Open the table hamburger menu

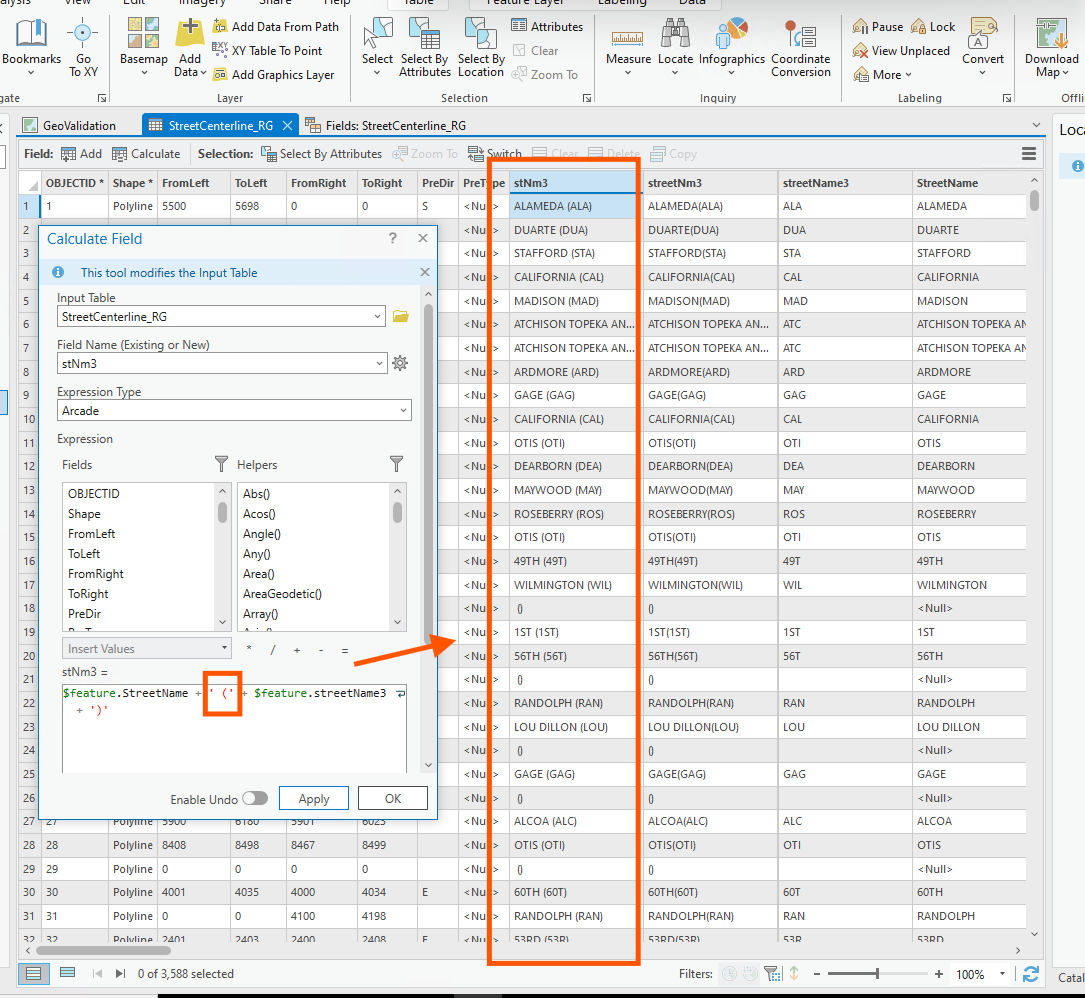click(x=1029, y=154)
